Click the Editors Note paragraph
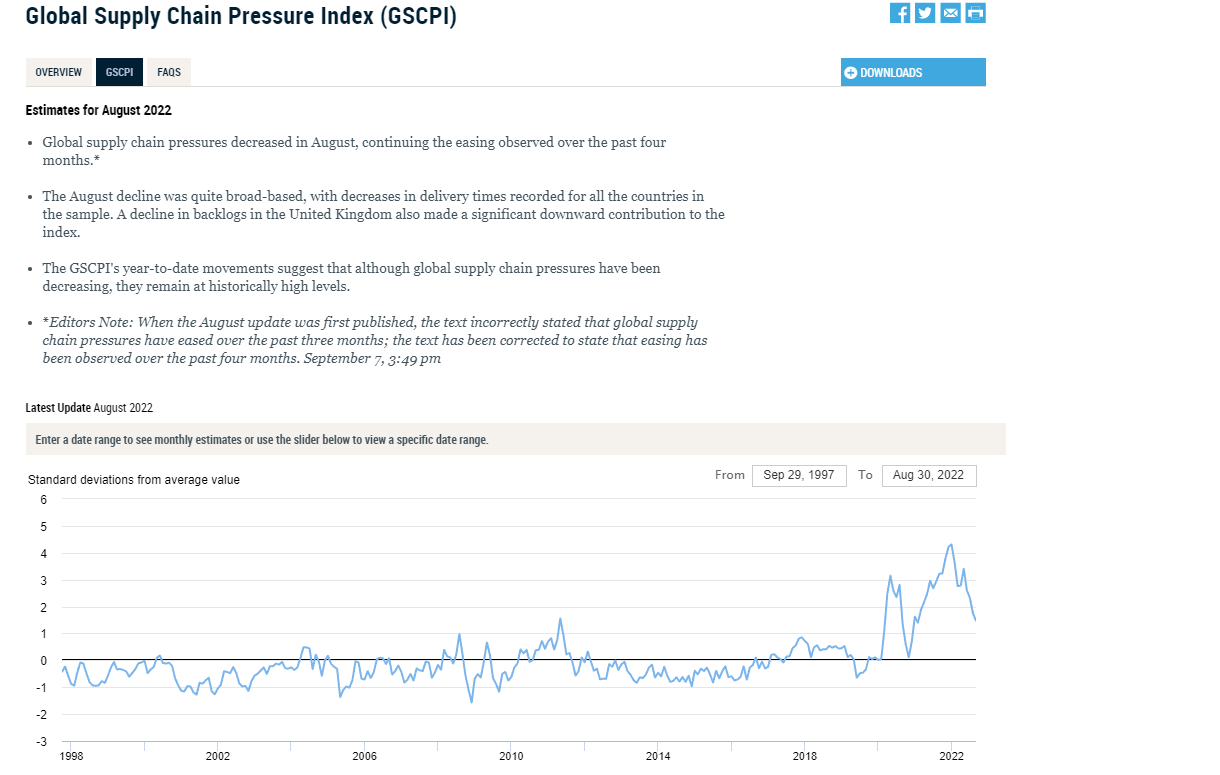 click(375, 341)
